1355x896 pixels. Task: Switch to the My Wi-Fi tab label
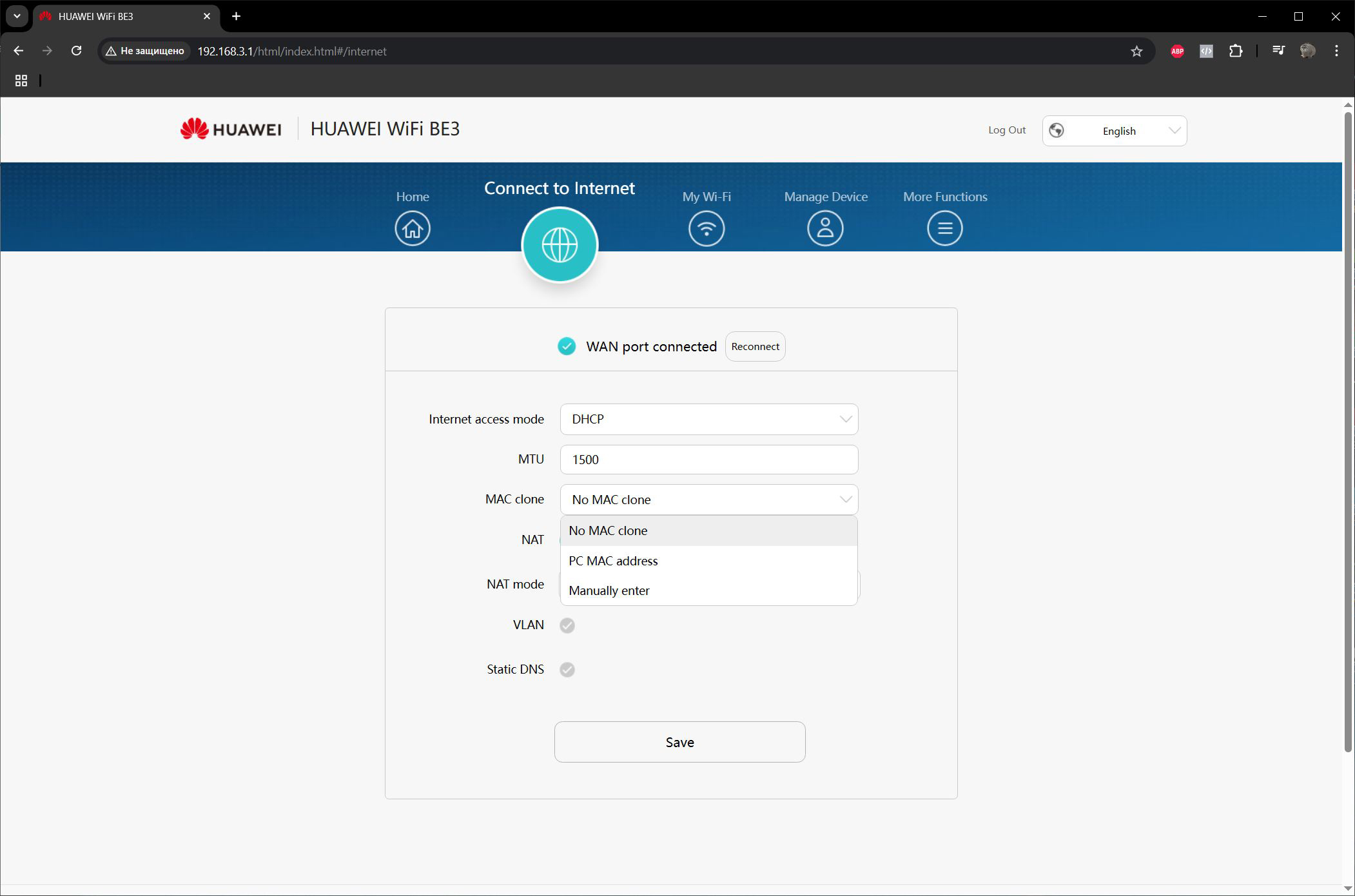point(707,197)
